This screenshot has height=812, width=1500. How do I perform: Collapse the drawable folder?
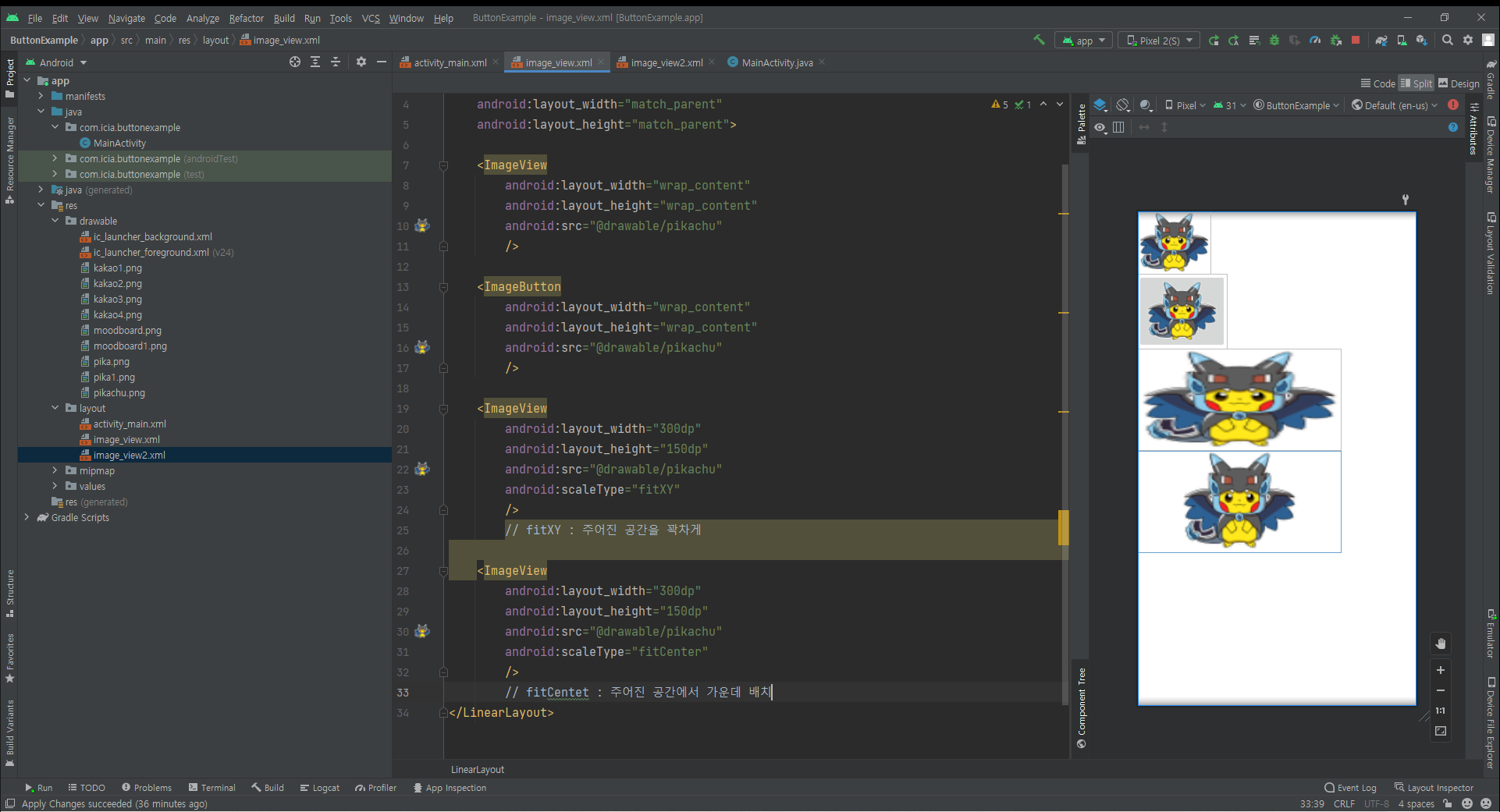click(x=55, y=221)
